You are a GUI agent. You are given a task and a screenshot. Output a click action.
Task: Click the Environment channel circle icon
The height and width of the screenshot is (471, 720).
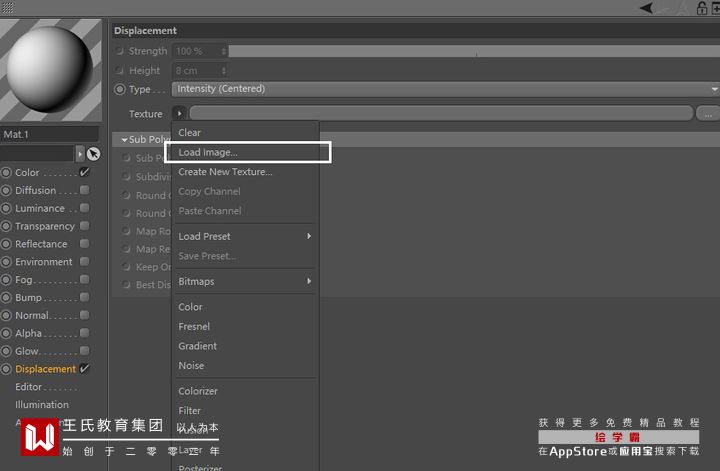6,262
